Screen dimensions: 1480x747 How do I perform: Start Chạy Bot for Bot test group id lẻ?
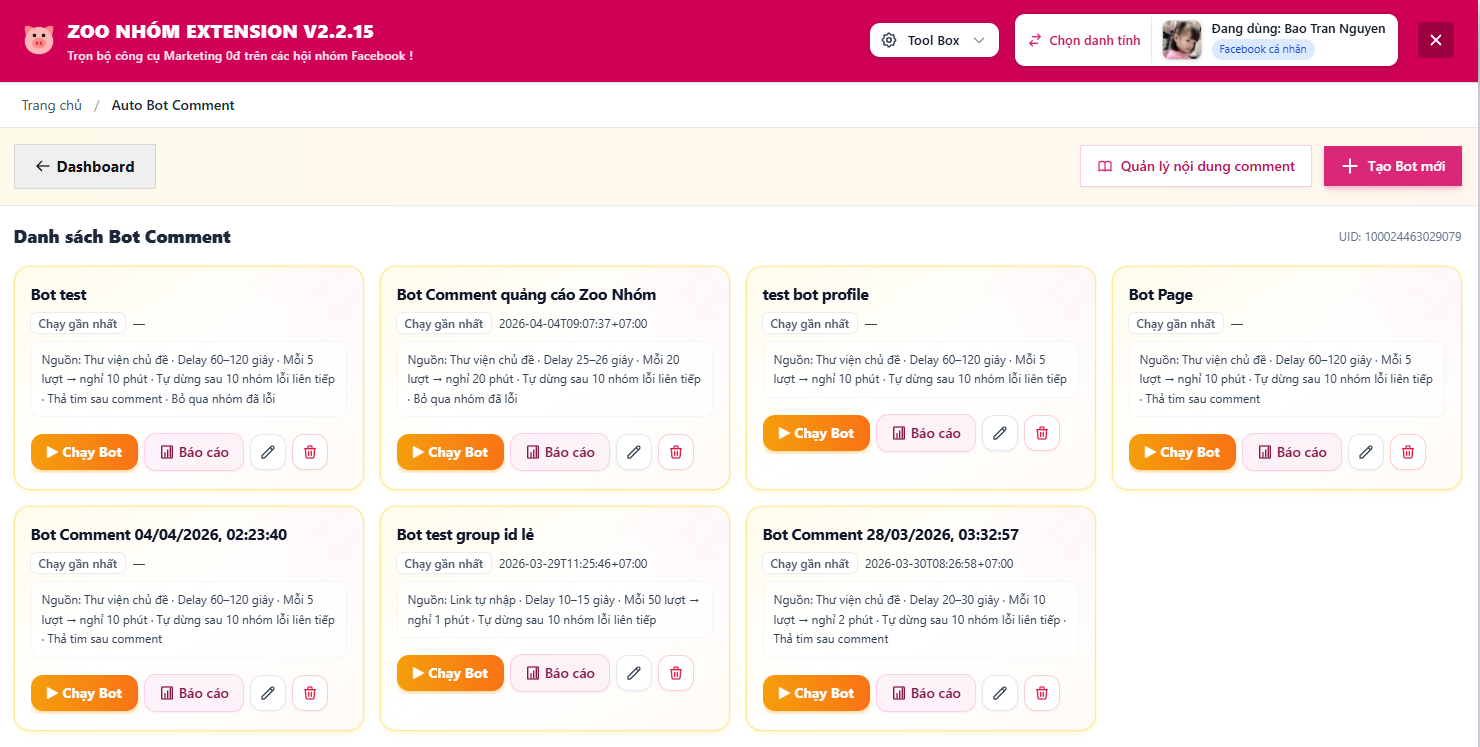[450, 673]
